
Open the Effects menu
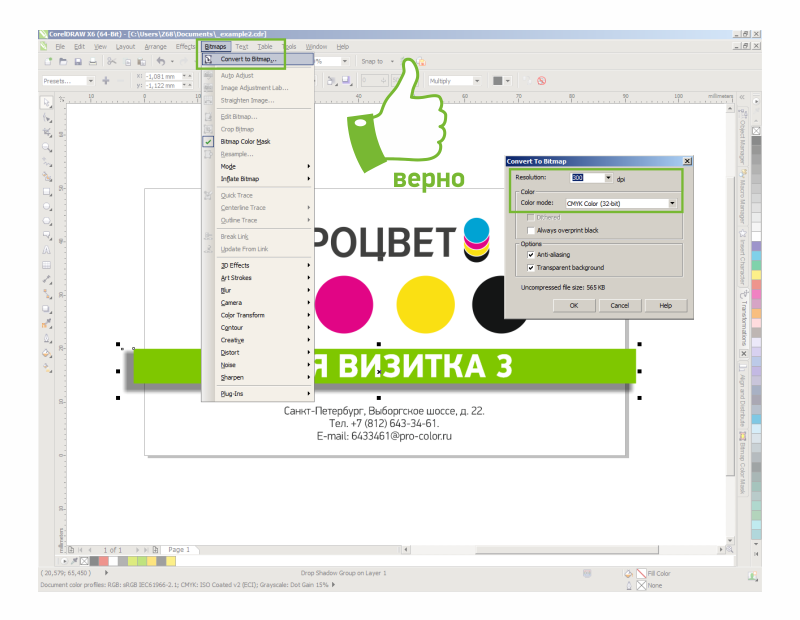pyautogui.click(x=185, y=46)
